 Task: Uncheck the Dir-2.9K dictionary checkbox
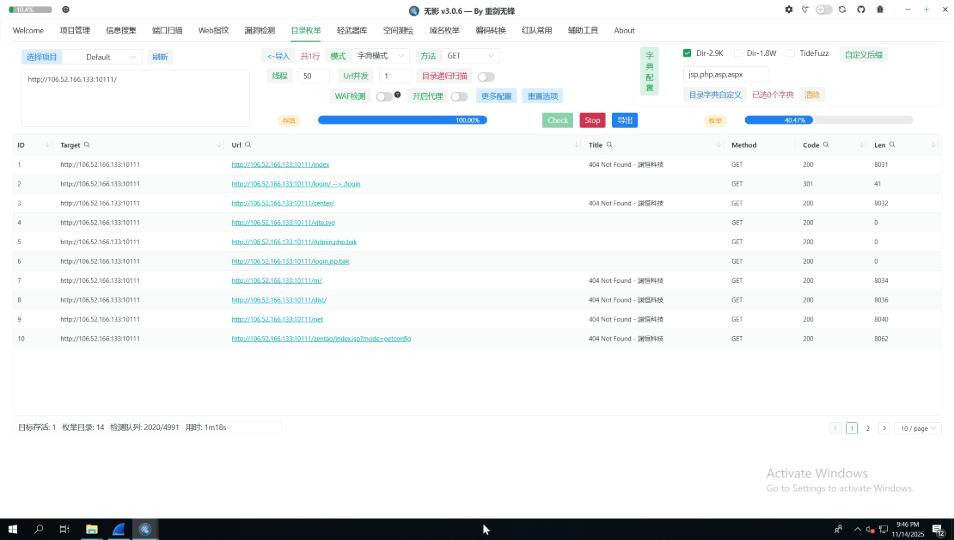[x=687, y=53]
